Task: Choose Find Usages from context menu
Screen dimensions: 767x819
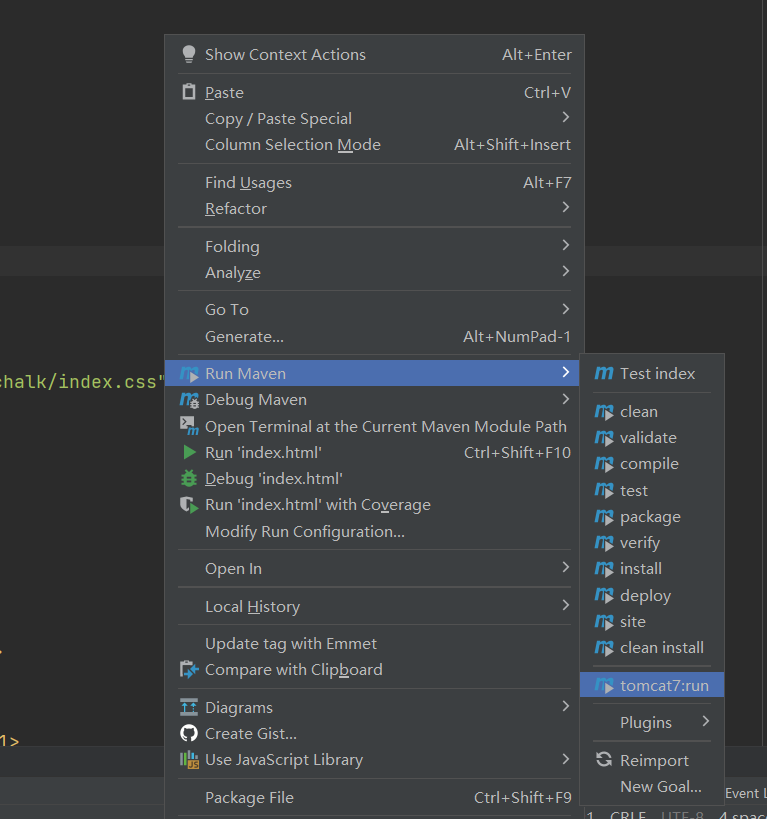Action: coord(248,183)
